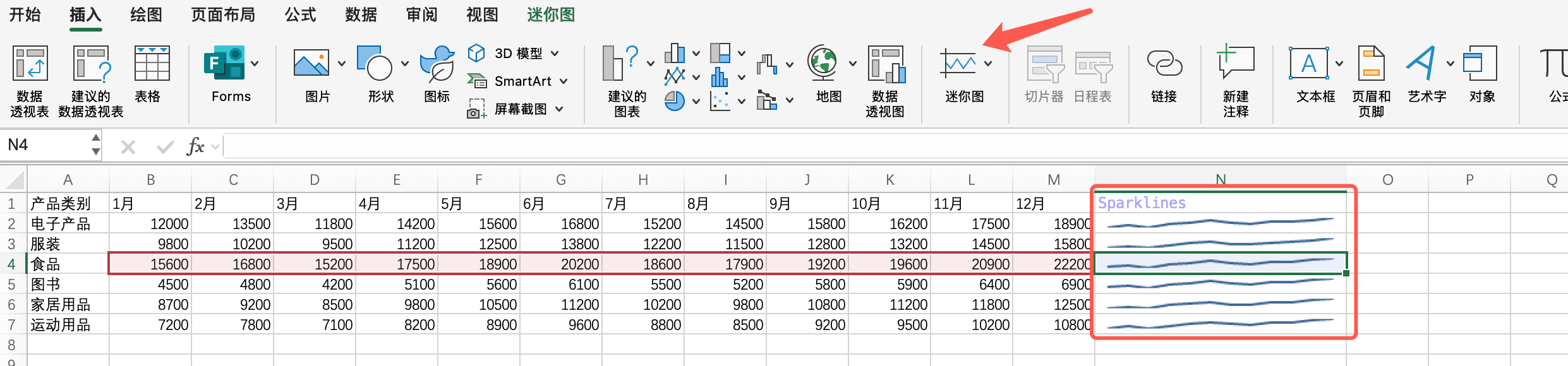Expand the 屏幕截图 screenshot dropdown
The image size is (1568, 366).
(x=559, y=109)
